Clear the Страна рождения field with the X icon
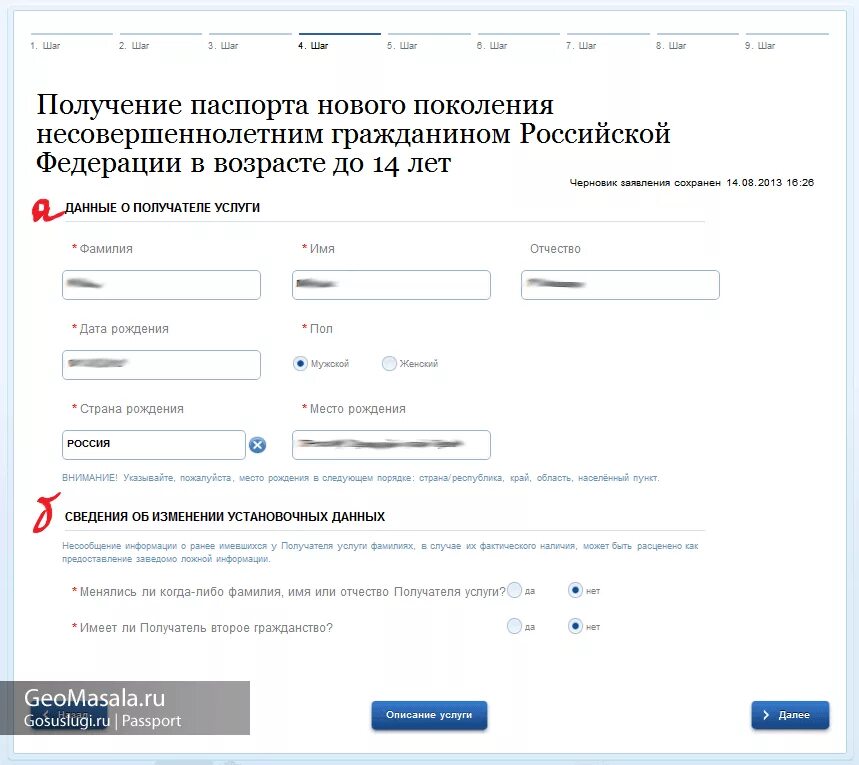Screen dimensions: 859x765 tap(257, 444)
